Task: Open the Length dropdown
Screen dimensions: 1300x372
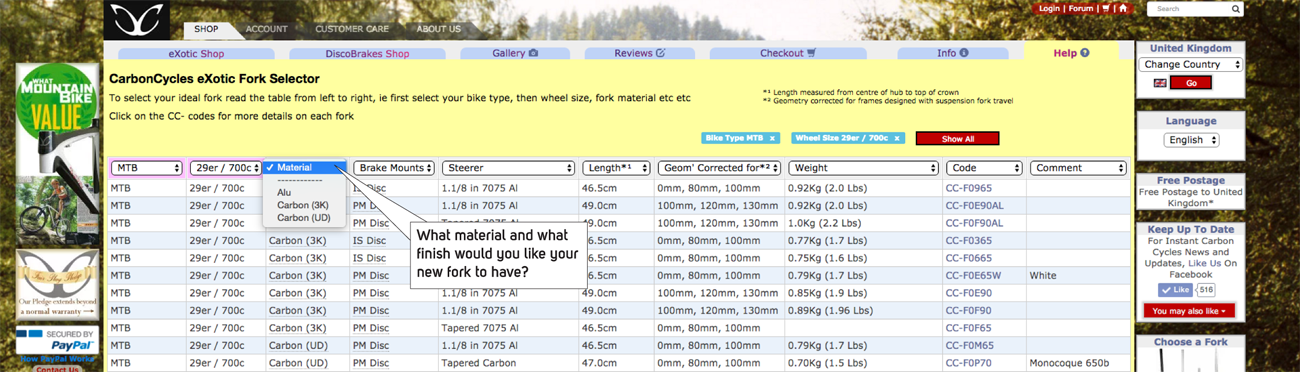Action: click(x=616, y=168)
